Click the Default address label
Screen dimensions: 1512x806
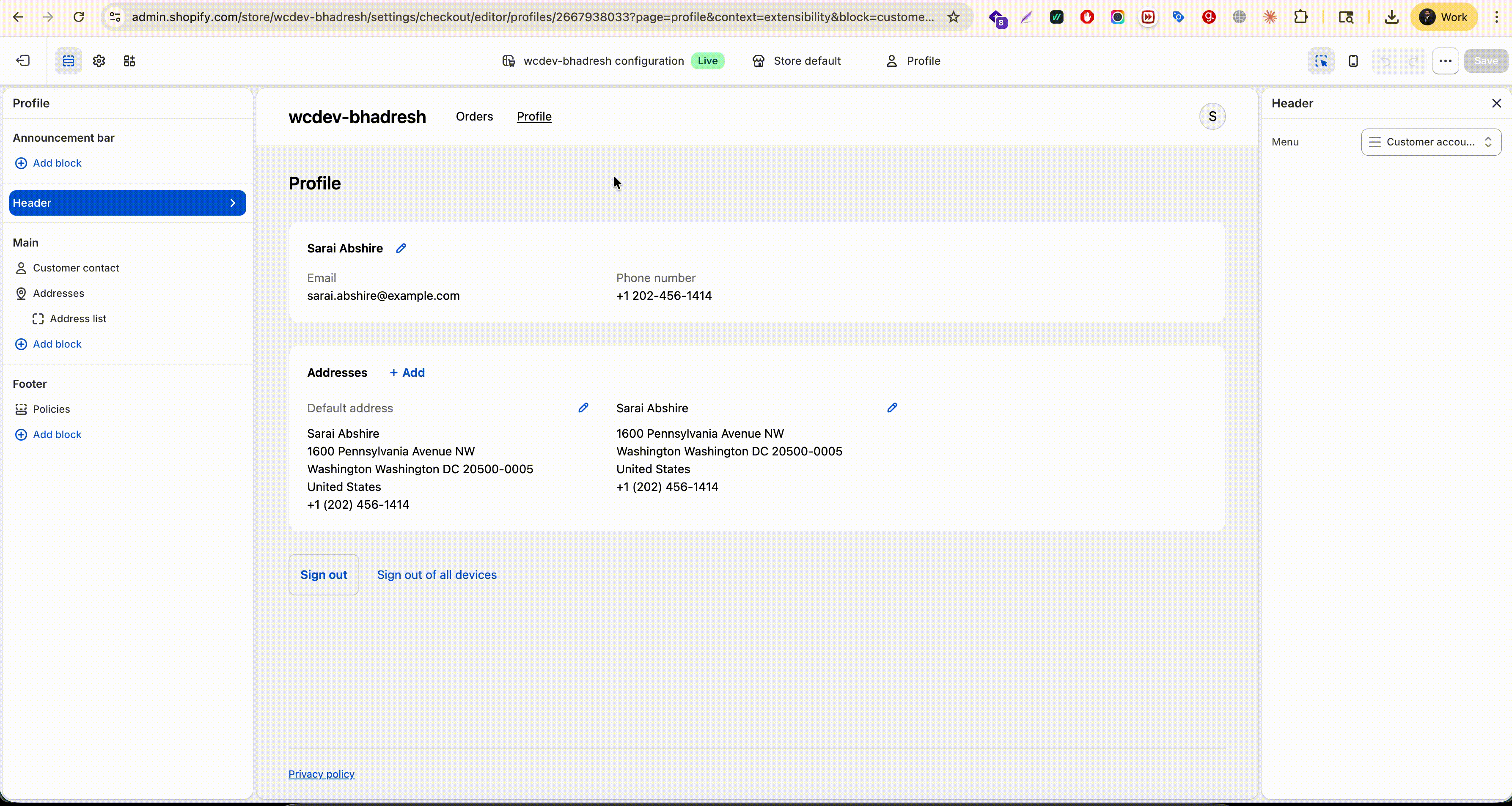point(350,408)
